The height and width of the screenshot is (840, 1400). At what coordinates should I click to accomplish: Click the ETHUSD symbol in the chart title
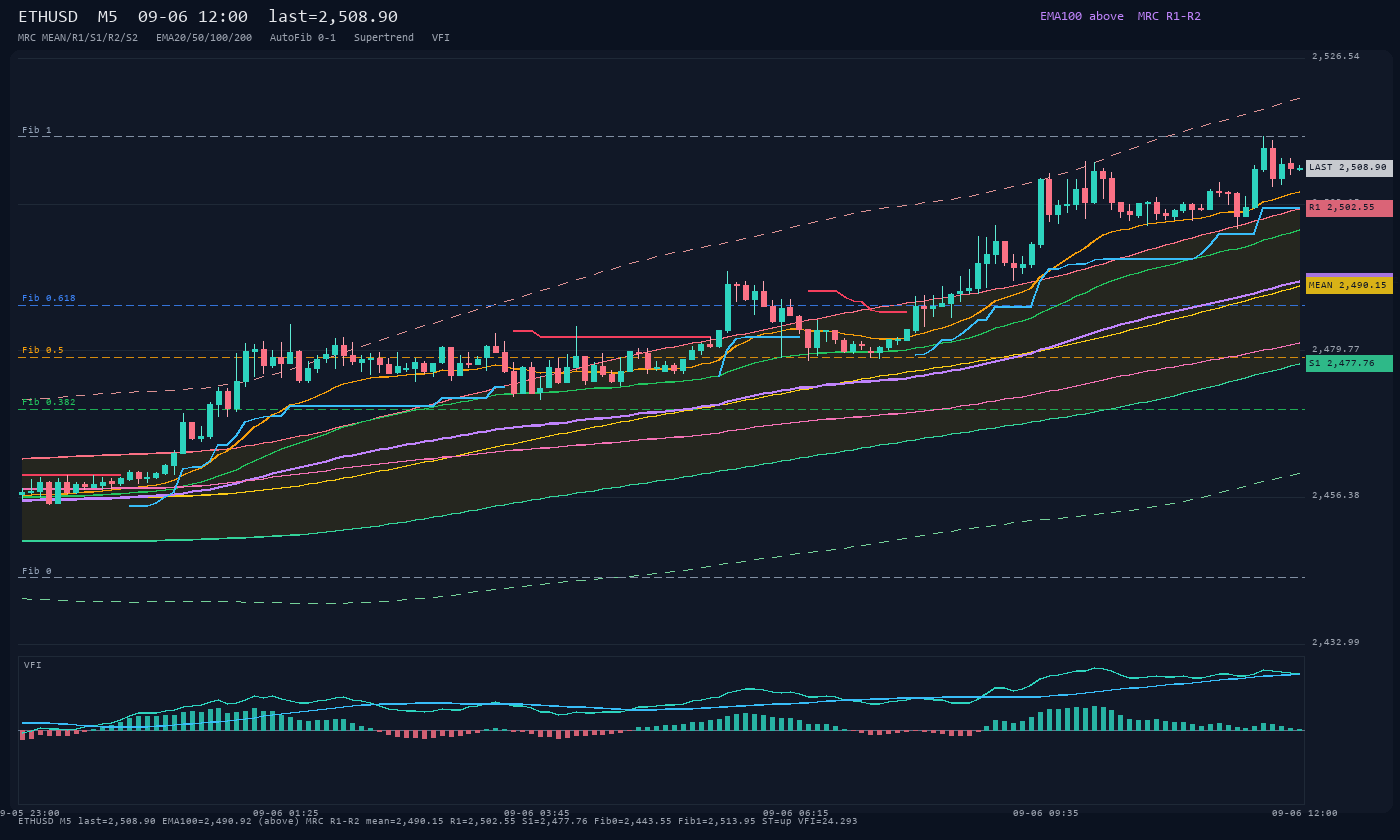click(48, 17)
